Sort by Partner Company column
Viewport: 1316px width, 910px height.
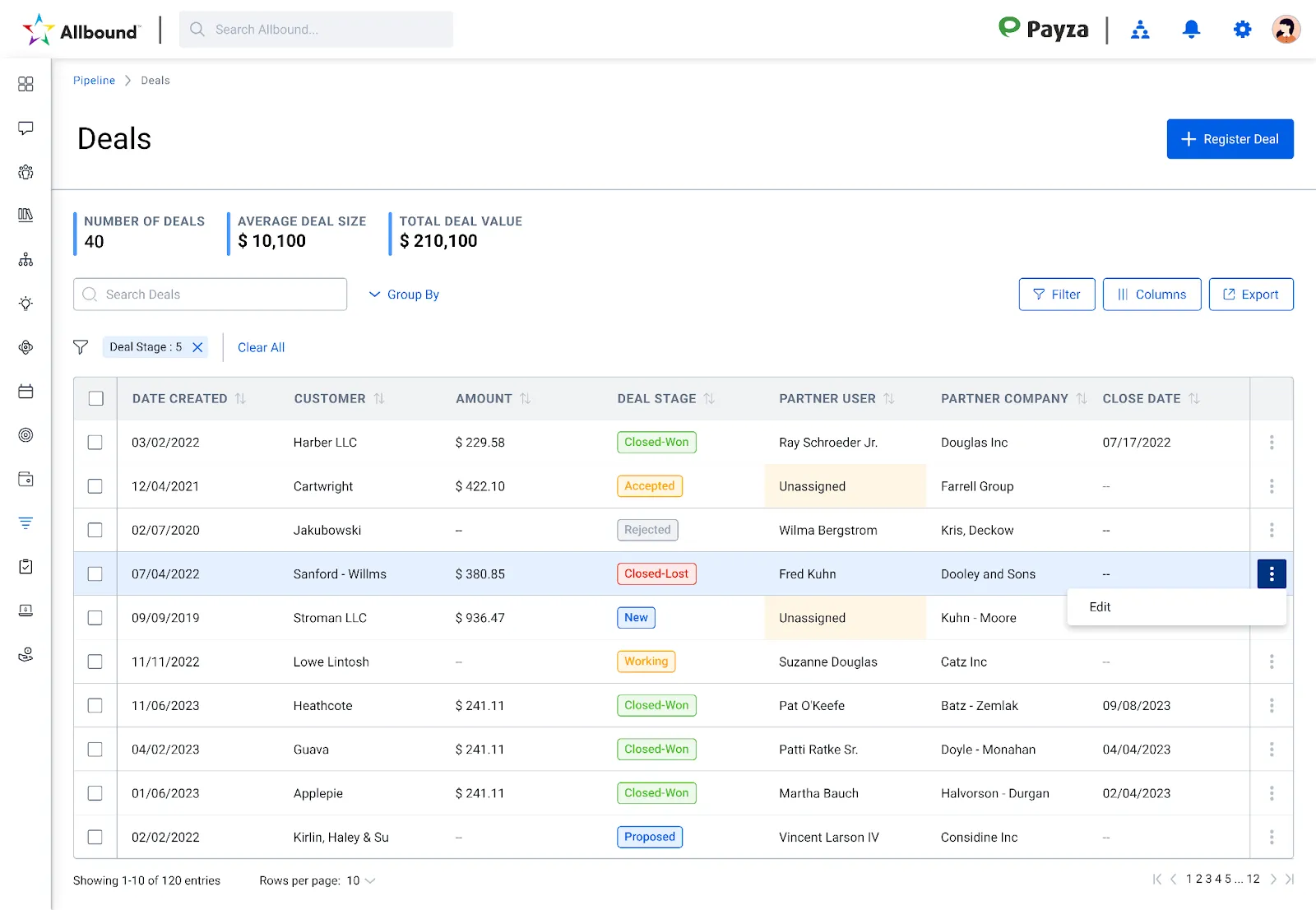pyautogui.click(x=1082, y=398)
